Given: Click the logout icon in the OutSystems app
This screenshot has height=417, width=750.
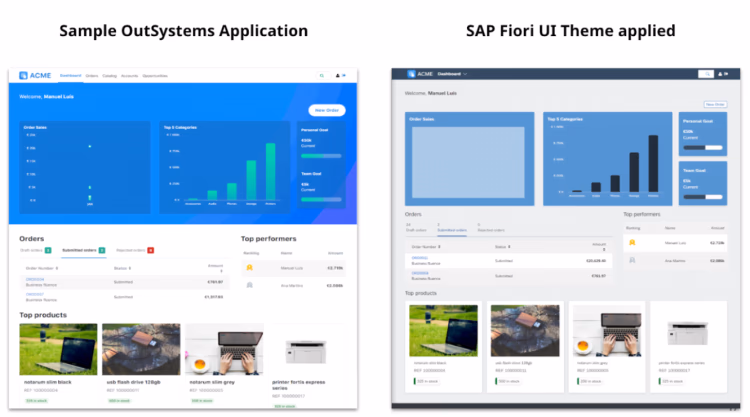Looking at the screenshot, I should tap(344, 76).
